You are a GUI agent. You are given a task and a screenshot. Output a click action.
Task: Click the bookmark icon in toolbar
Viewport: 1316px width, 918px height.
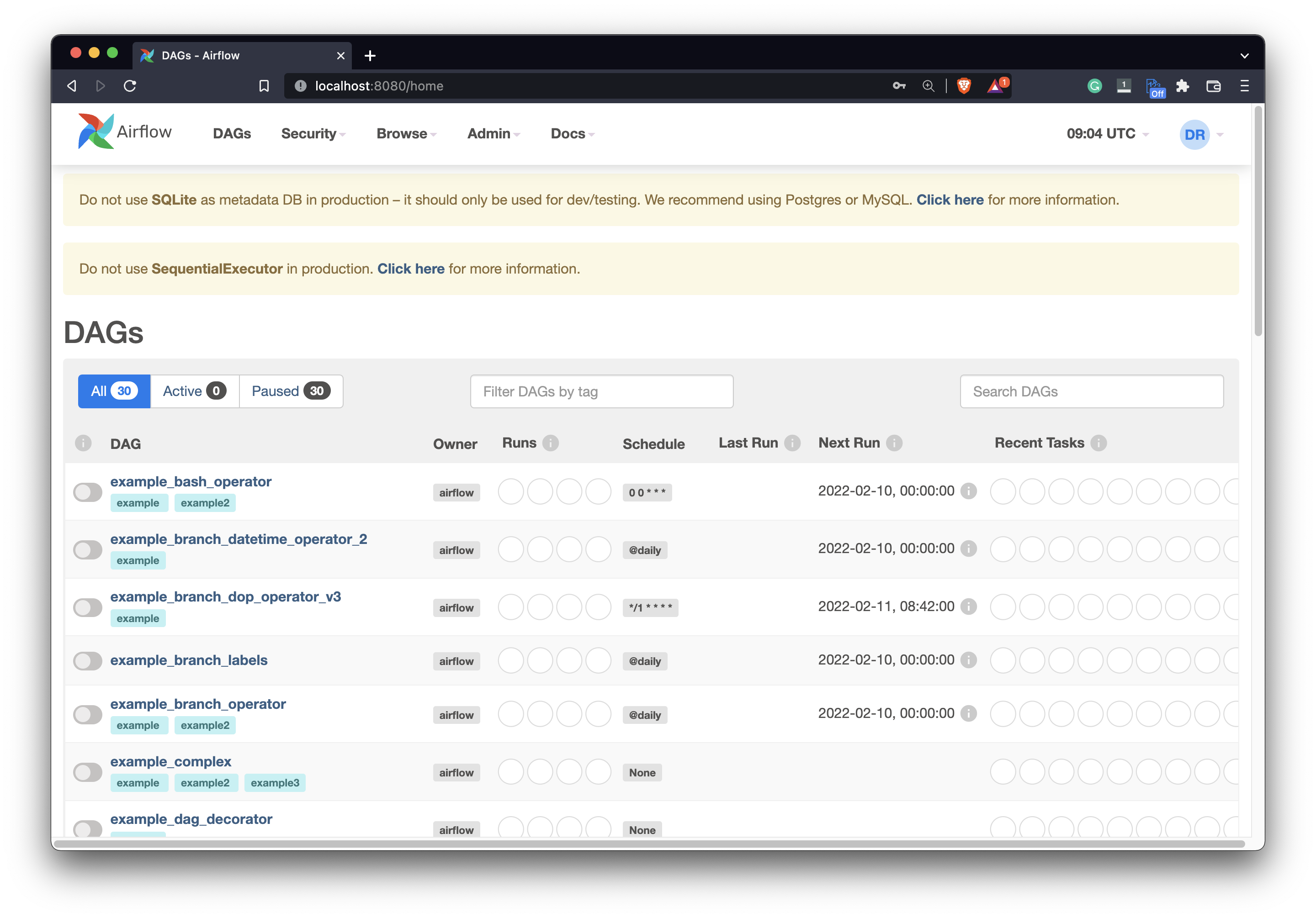click(264, 86)
